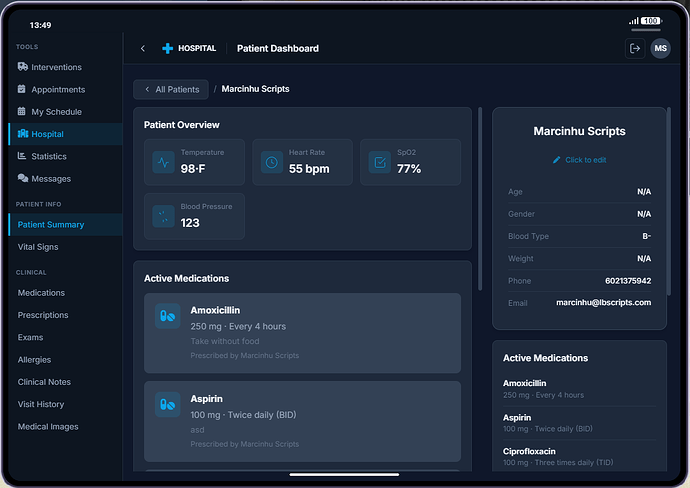Navigate to Clinical Notes
This screenshot has height=488, width=690.
[x=44, y=382]
